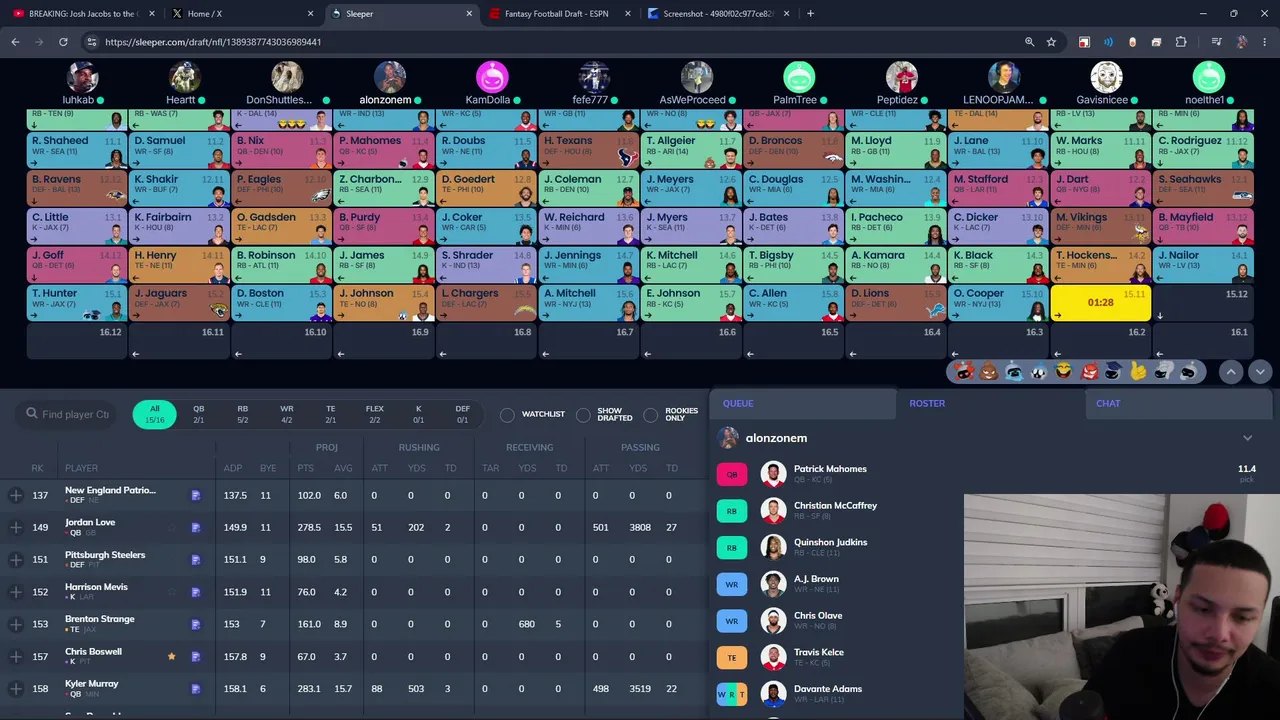Open Brenton Strange's player name link
The image size is (1280, 720).
coord(100,619)
